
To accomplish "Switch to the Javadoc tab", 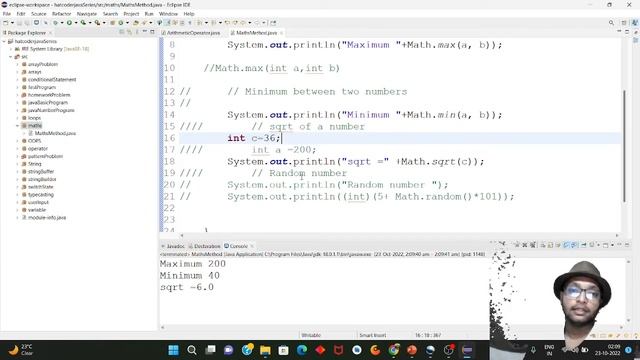I will (x=173, y=246).
